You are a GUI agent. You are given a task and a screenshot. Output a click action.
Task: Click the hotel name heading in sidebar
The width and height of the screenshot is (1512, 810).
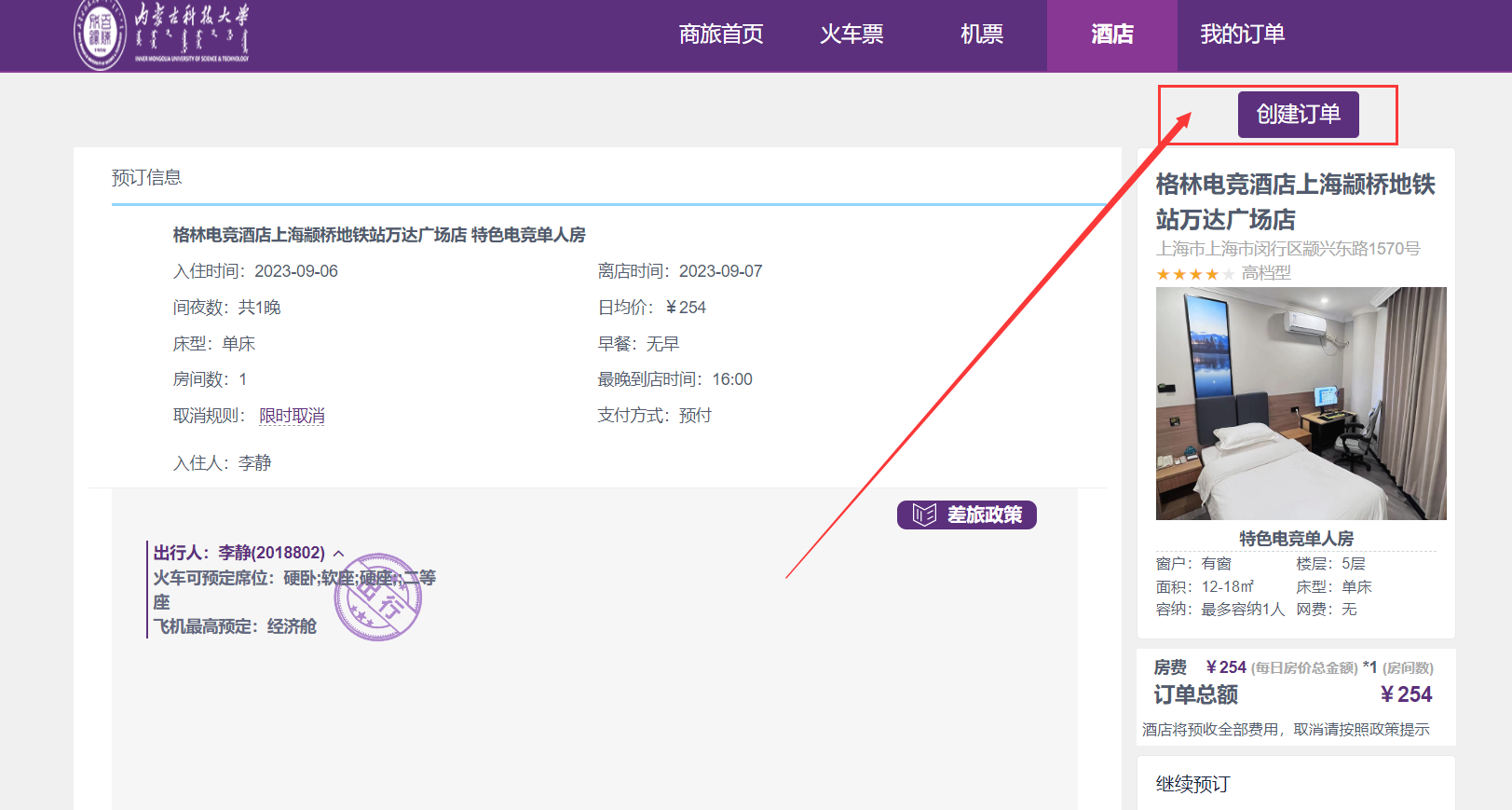tap(1295, 201)
